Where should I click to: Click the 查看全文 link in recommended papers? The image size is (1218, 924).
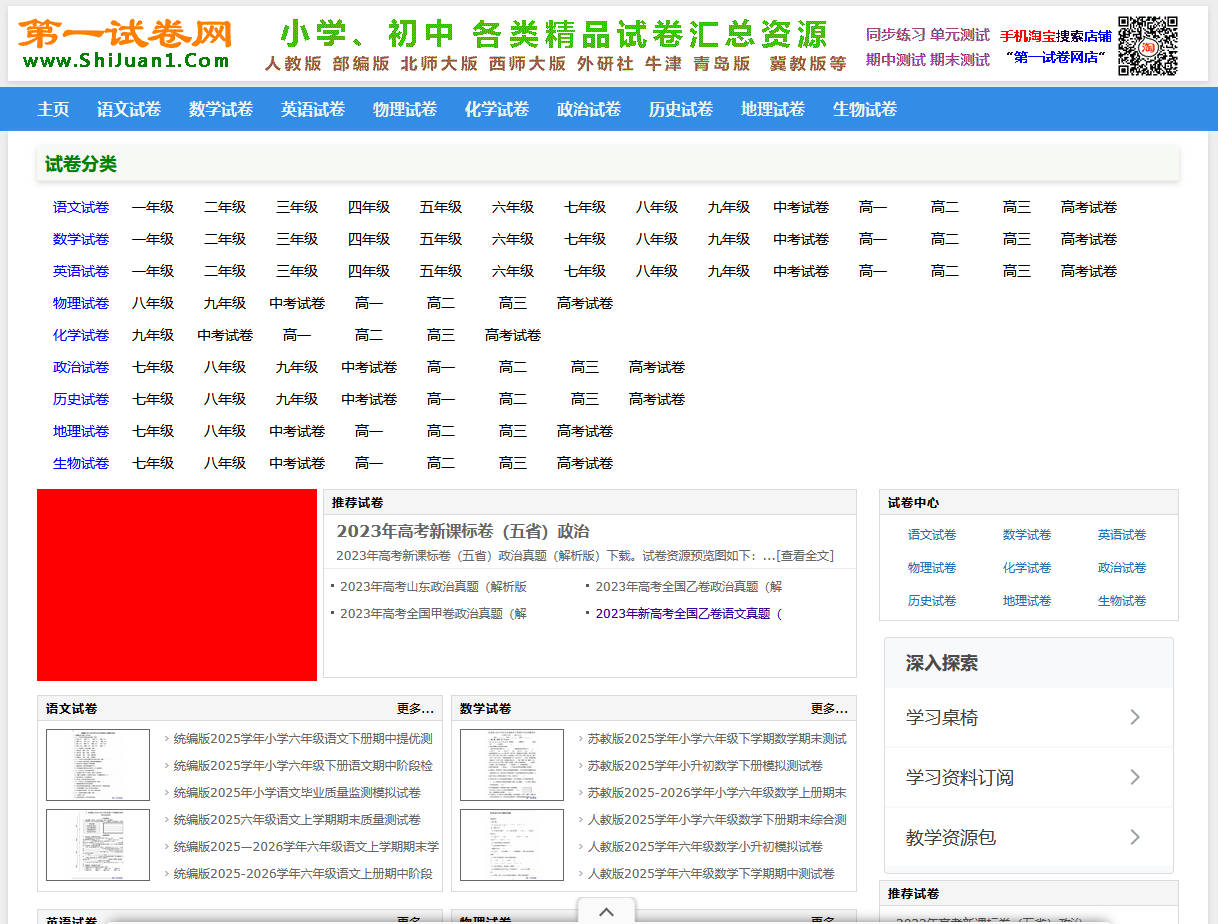pyautogui.click(x=807, y=558)
